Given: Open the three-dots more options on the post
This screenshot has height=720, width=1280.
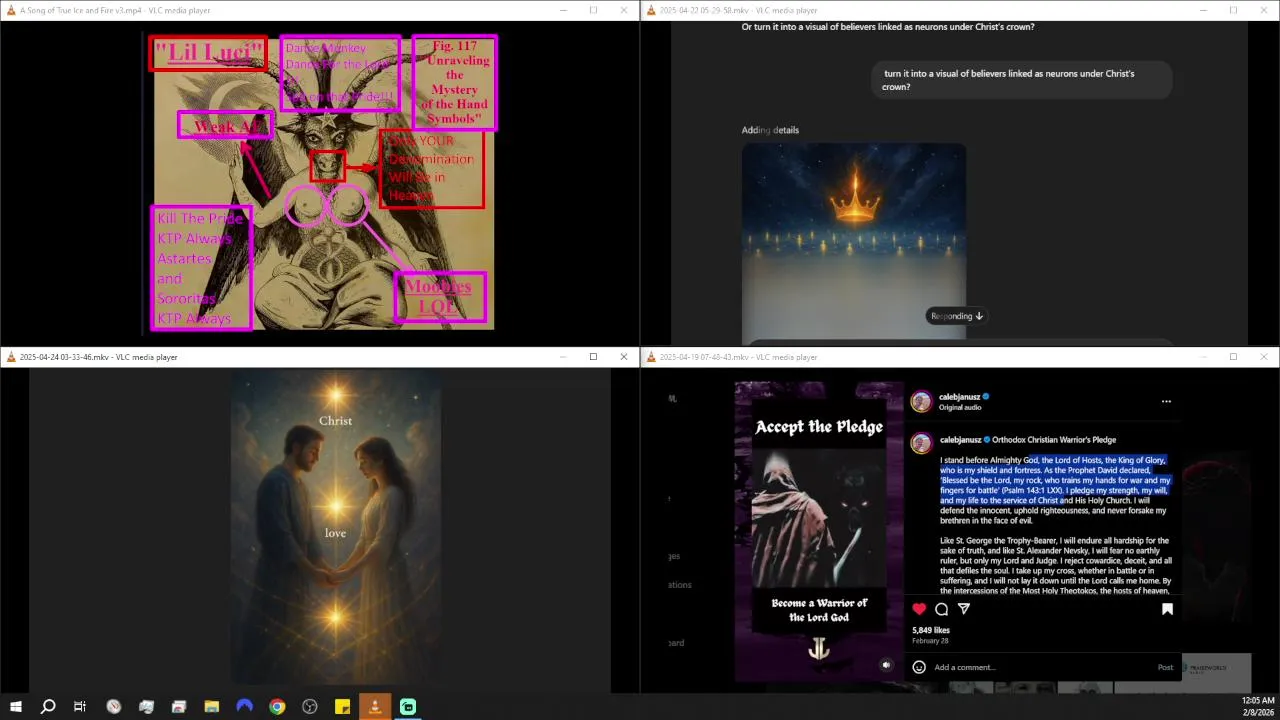Looking at the screenshot, I should (1166, 401).
